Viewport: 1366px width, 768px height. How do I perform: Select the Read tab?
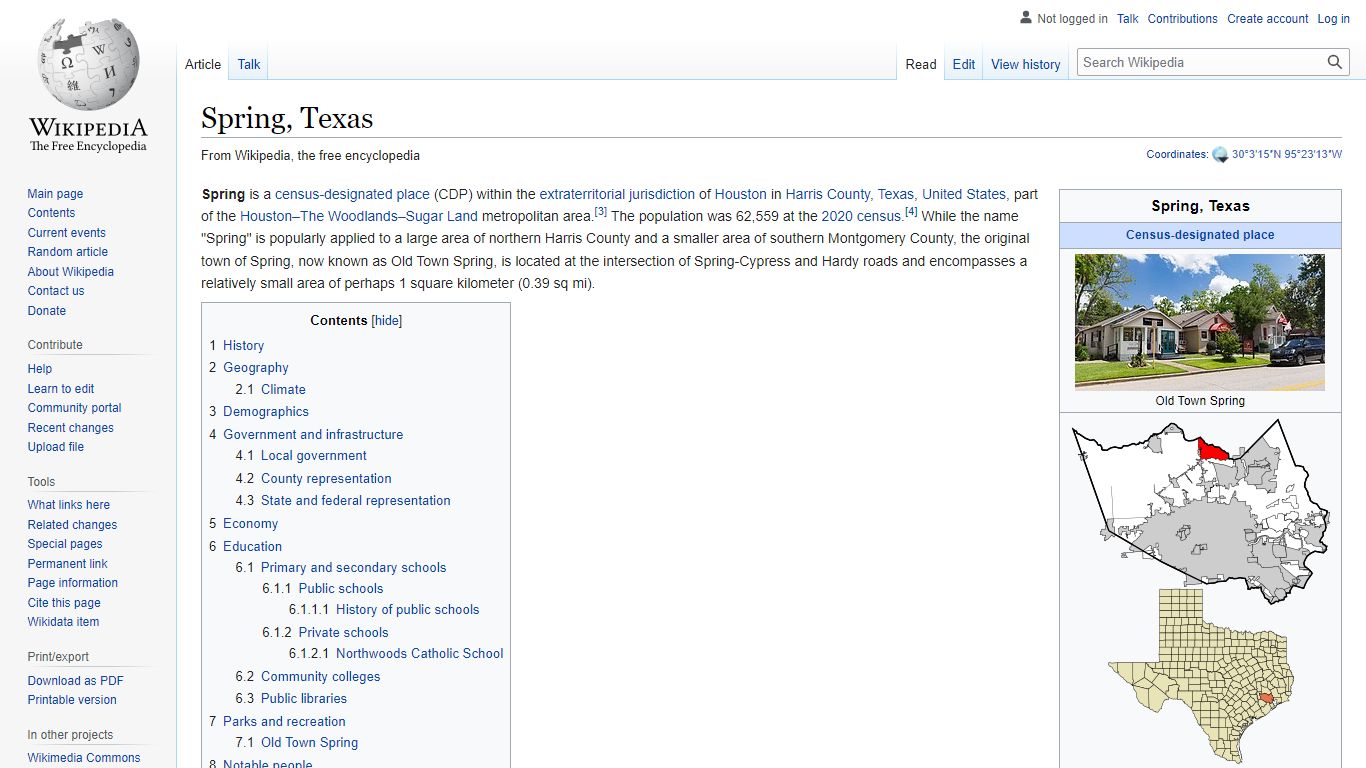[x=921, y=64]
